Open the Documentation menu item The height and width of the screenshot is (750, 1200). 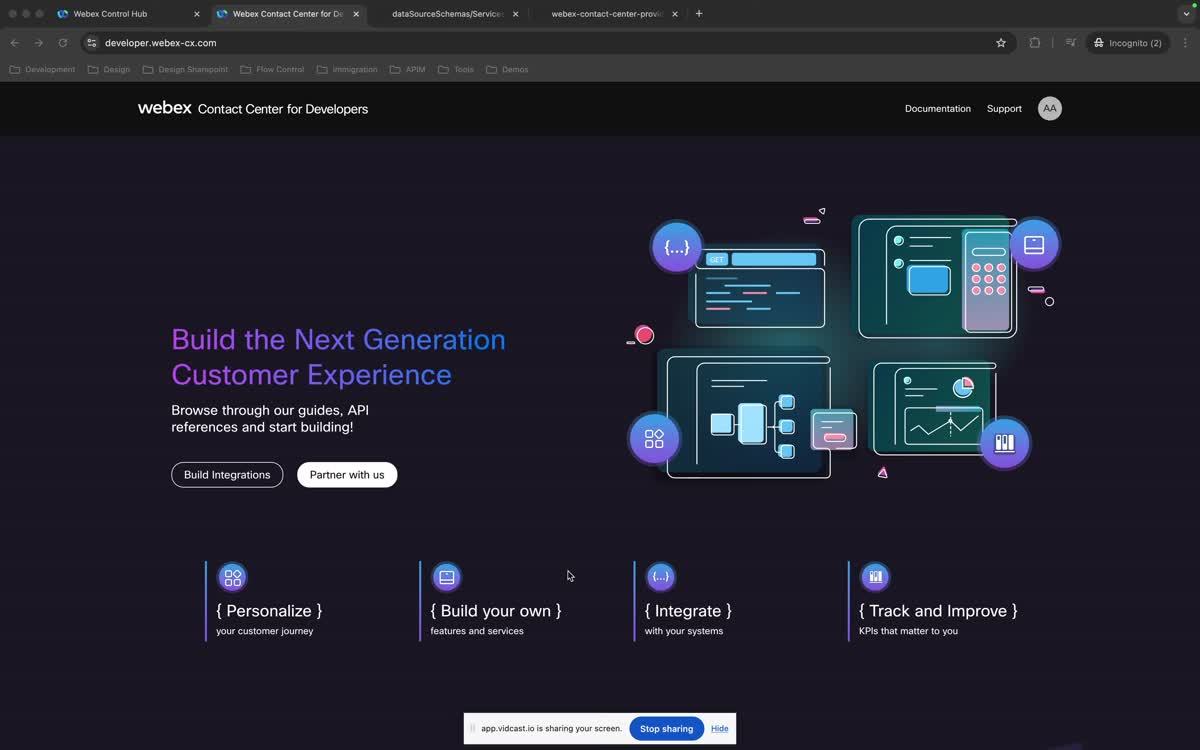pos(937,109)
